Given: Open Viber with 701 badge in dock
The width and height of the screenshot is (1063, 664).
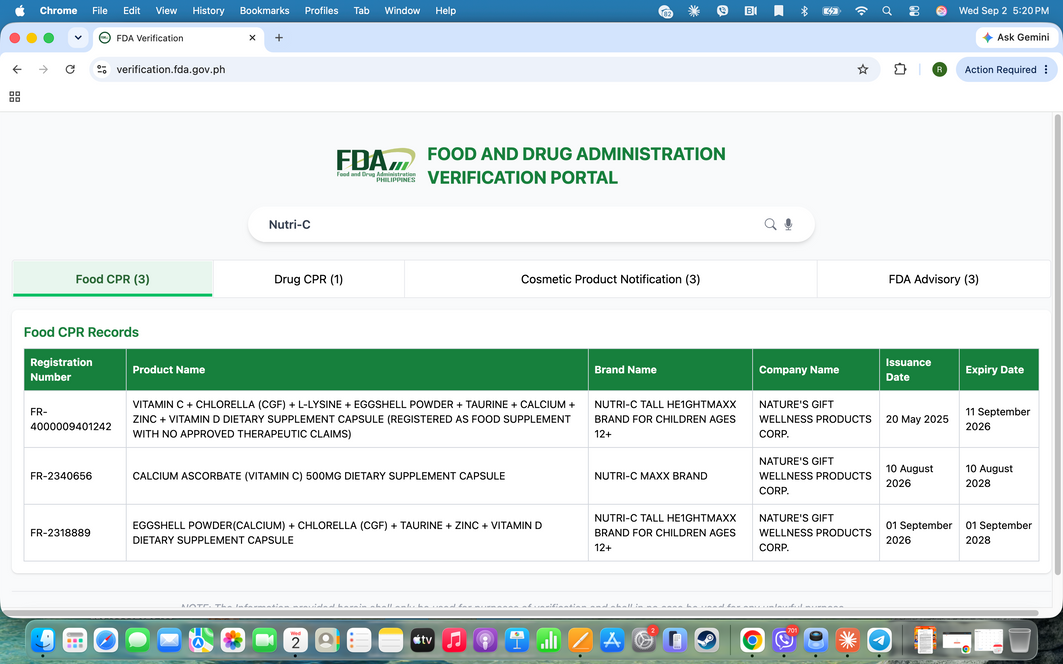Looking at the screenshot, I should 784,640.
